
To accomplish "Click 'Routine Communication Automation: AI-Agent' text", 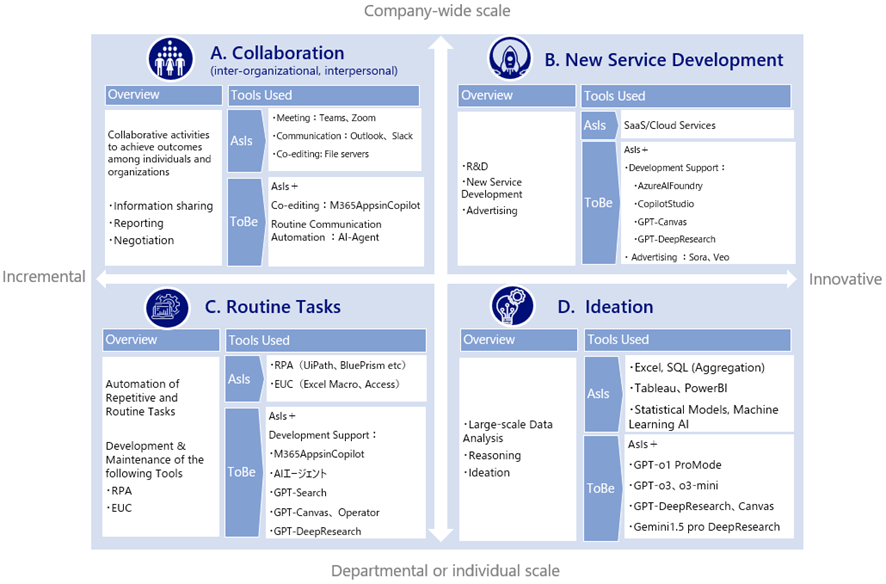I will 326,231.
